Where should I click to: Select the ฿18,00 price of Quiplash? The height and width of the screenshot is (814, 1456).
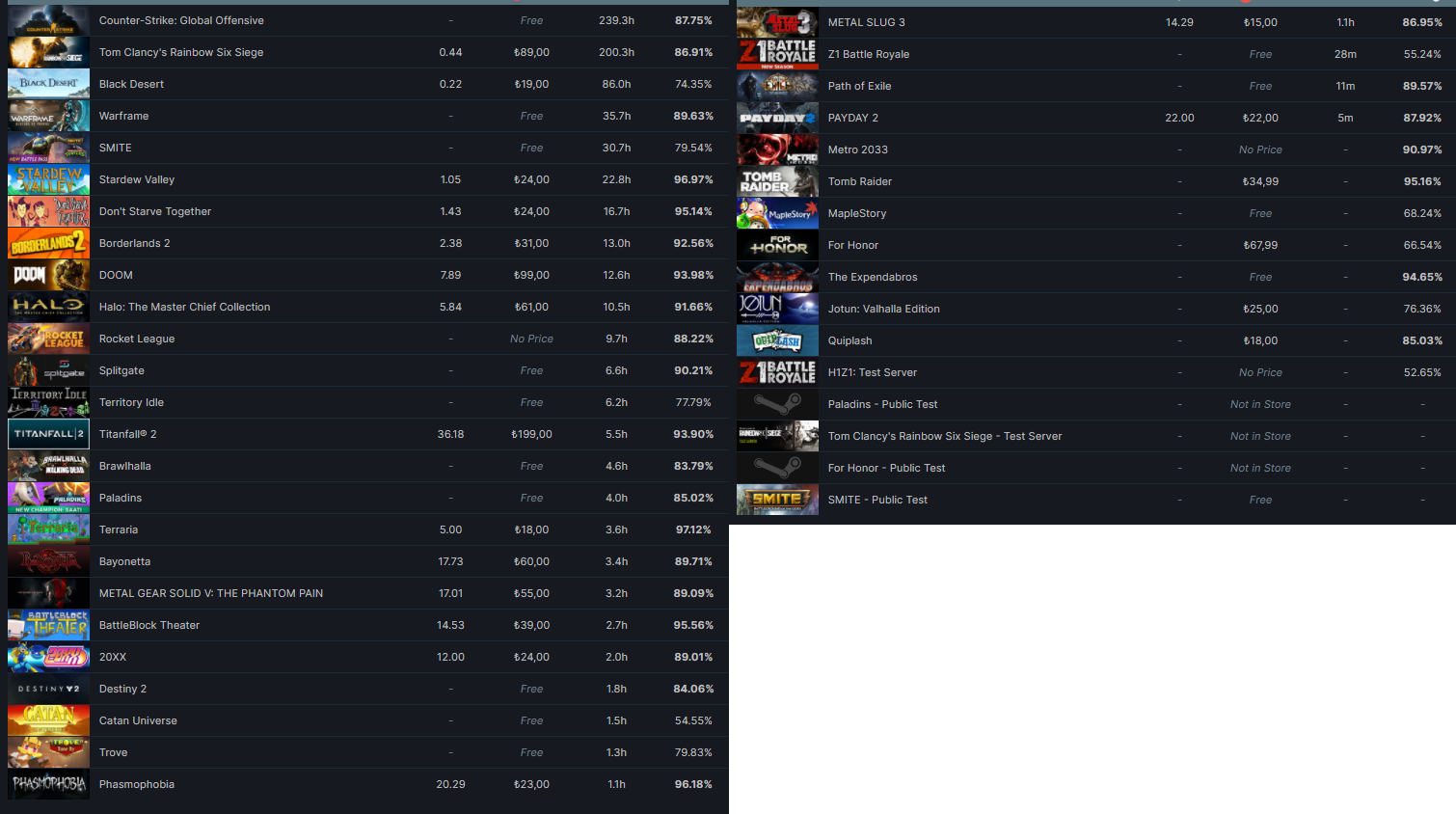coord(1260,340)
